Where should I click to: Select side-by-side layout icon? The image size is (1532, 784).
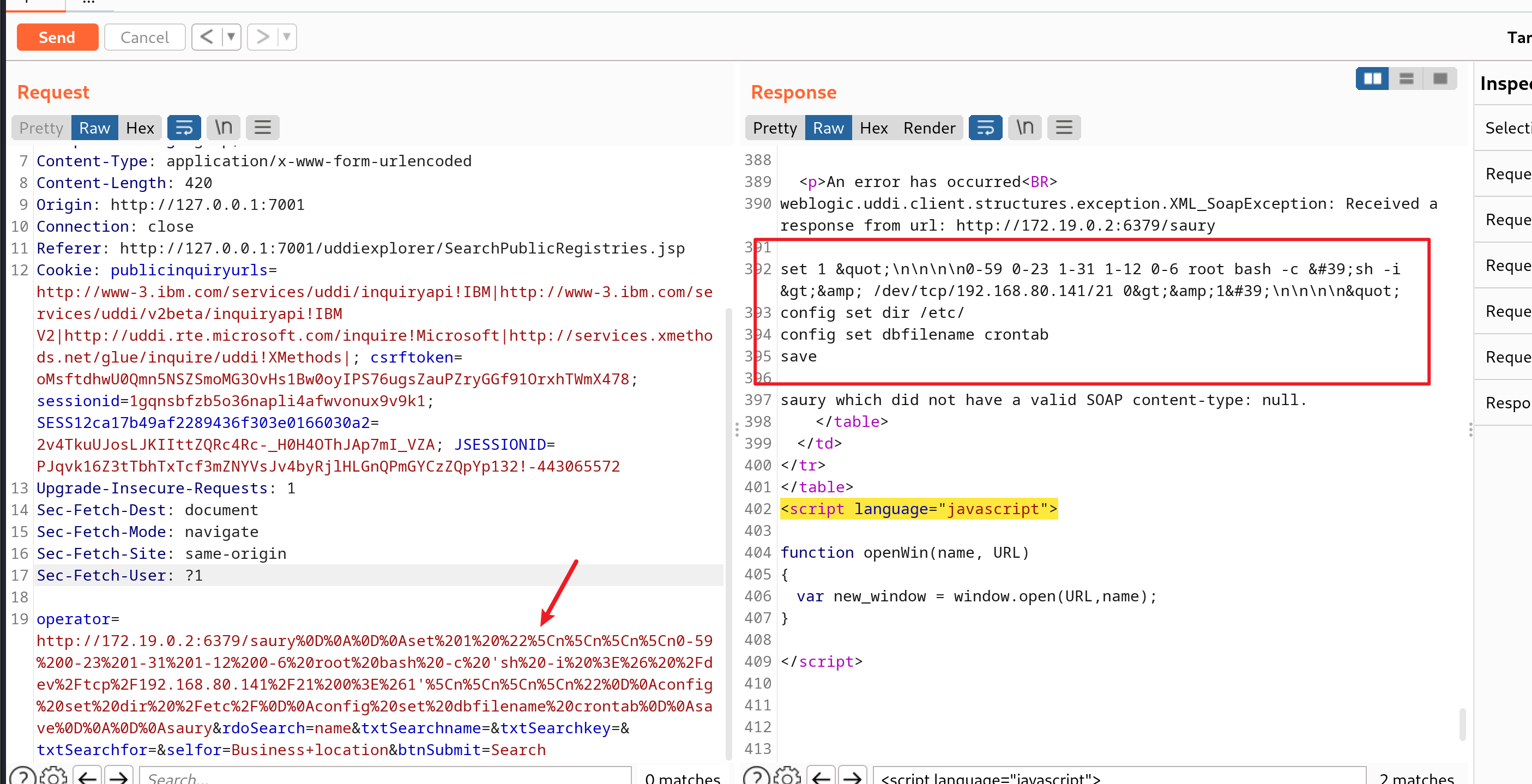coord(1373,79)
